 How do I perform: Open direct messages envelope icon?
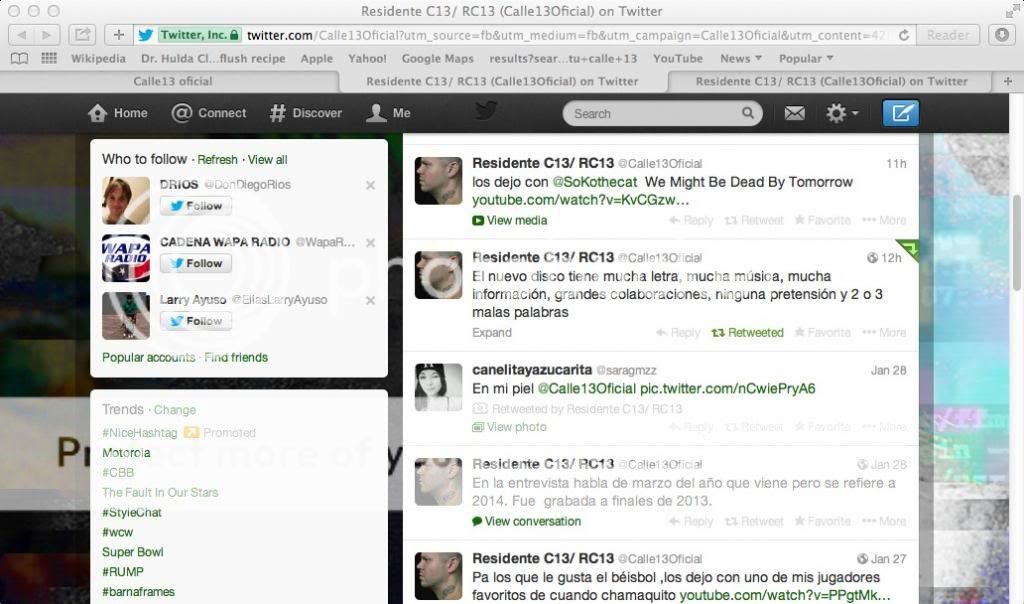(794, 114)
